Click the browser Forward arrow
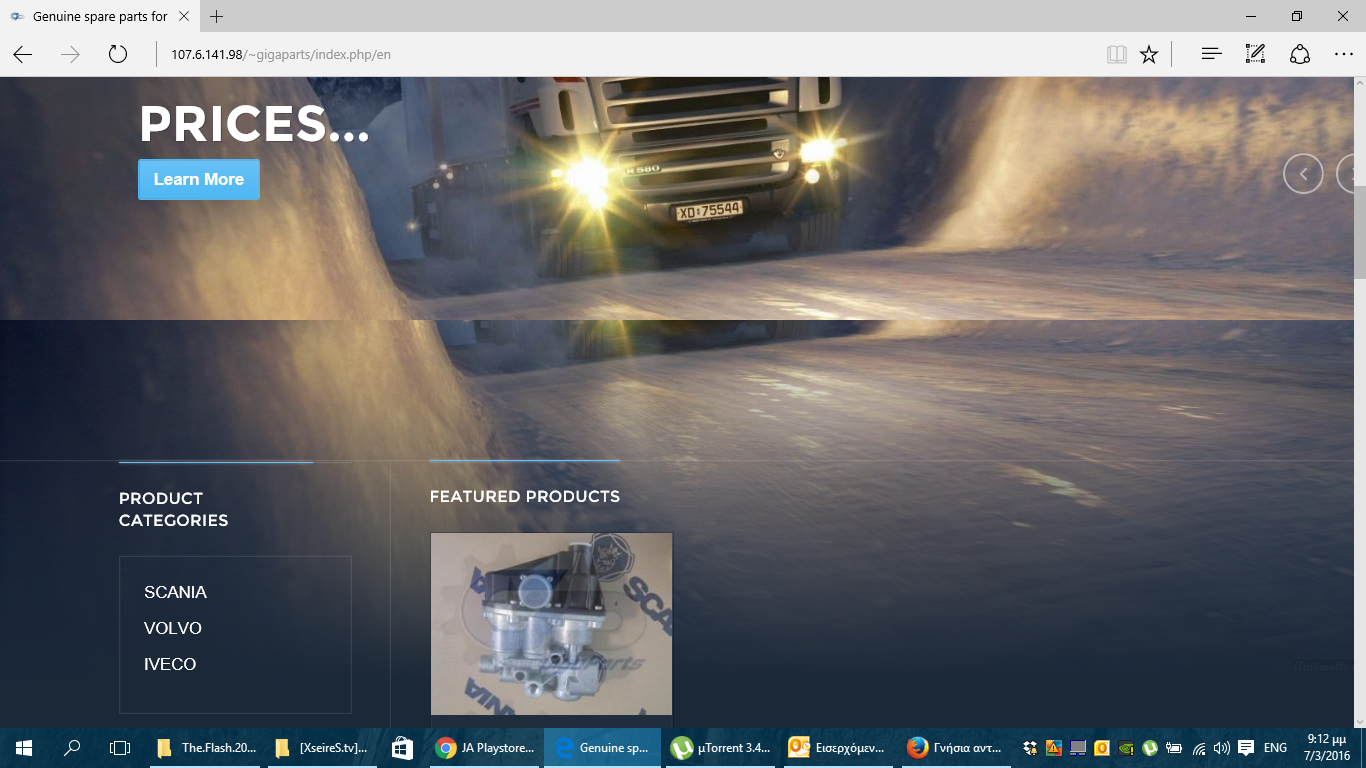 pyautogui.click(x=70, y=54)
